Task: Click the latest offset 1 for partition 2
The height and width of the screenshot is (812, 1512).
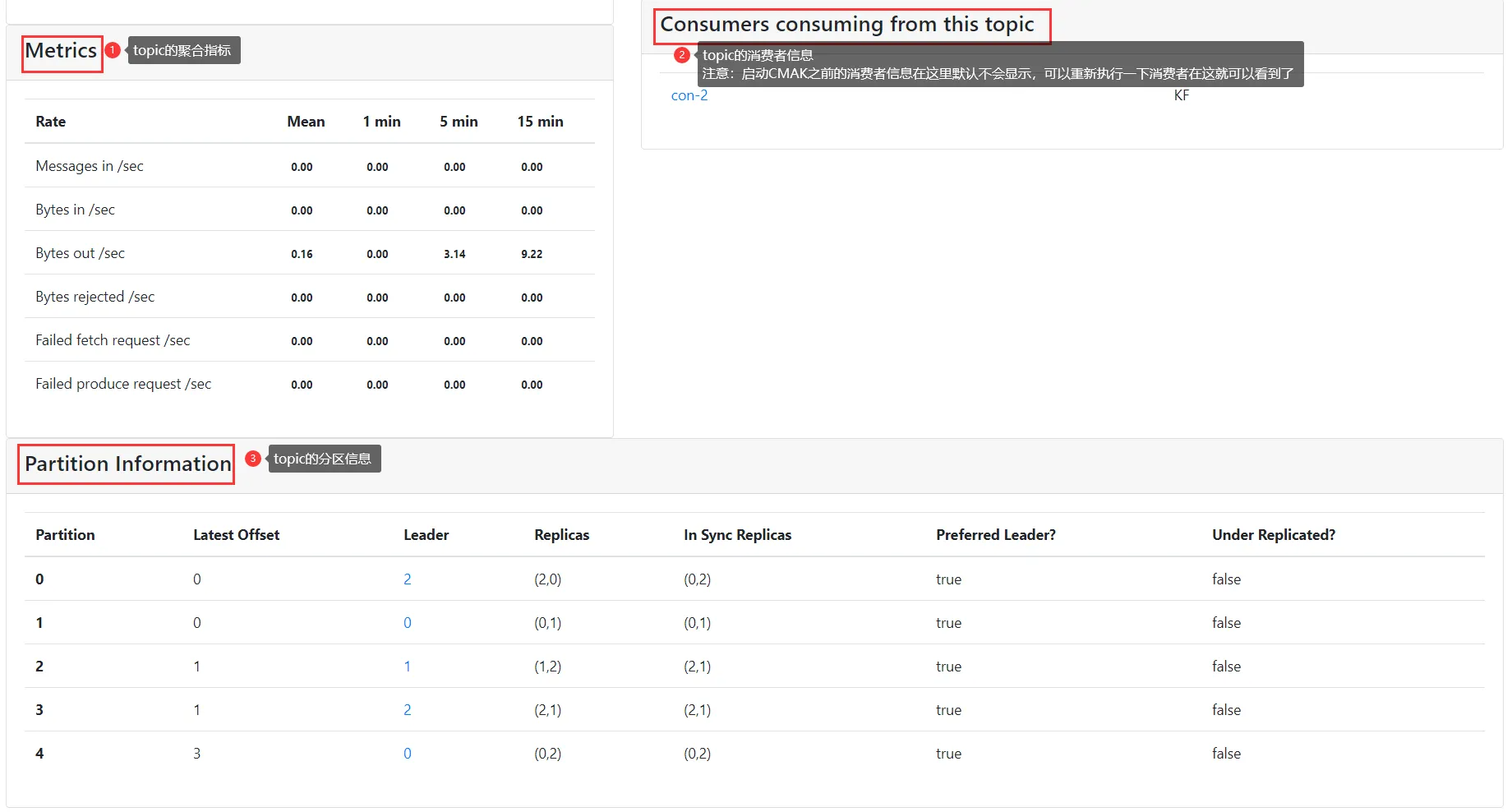Action: tap(197, 667)
